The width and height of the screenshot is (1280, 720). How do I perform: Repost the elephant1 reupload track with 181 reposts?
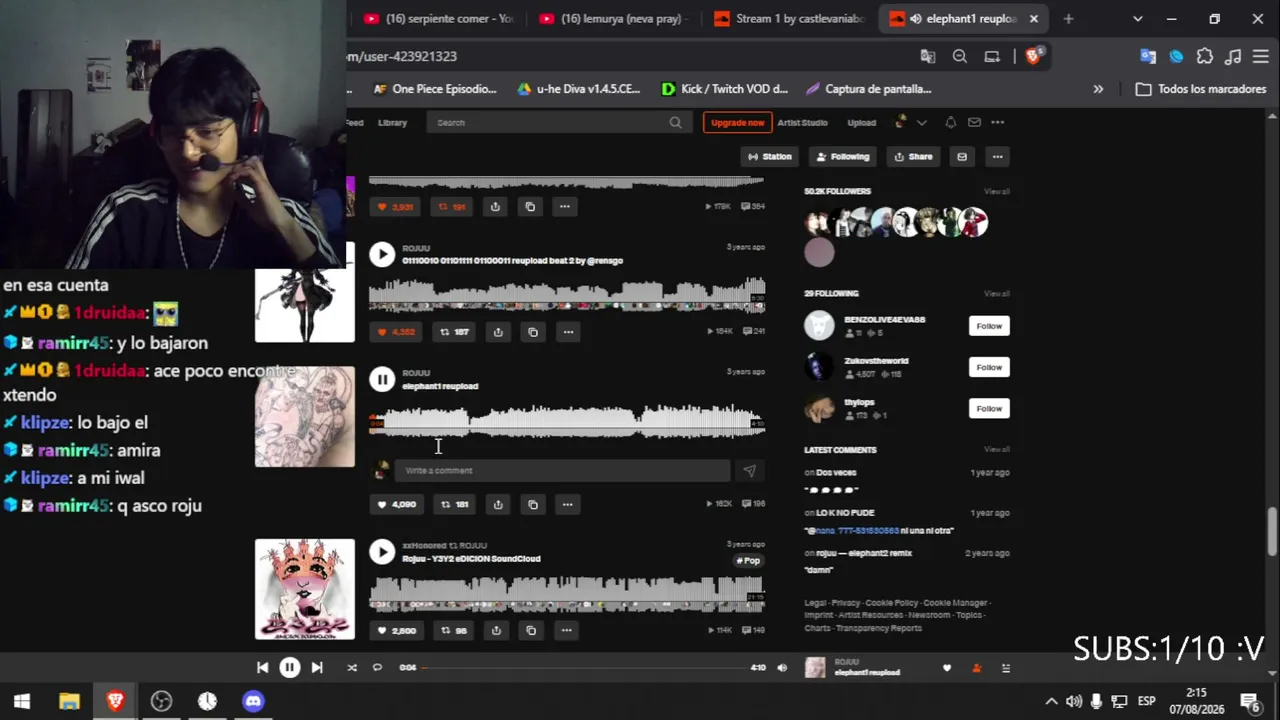pos(455,504)
